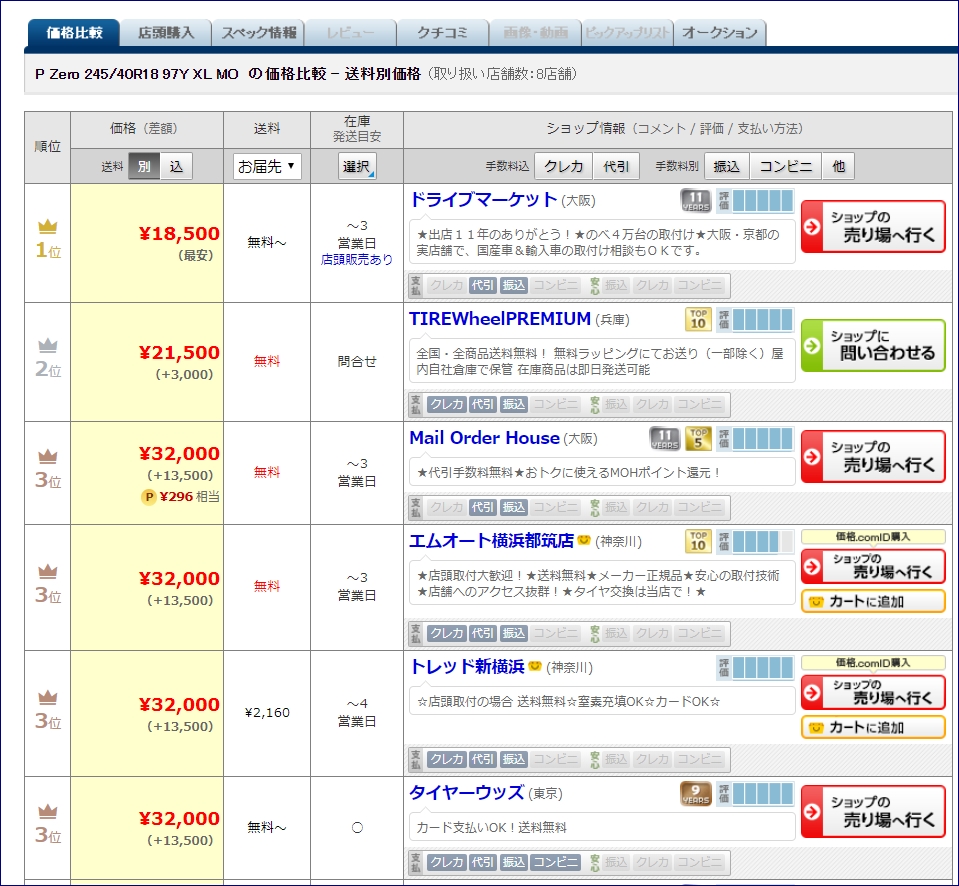Viewport: 959px width, 886px height.
Task: Click カートに追加 for エムオート横浜都筑店
Action: click(x=873, y=602)
